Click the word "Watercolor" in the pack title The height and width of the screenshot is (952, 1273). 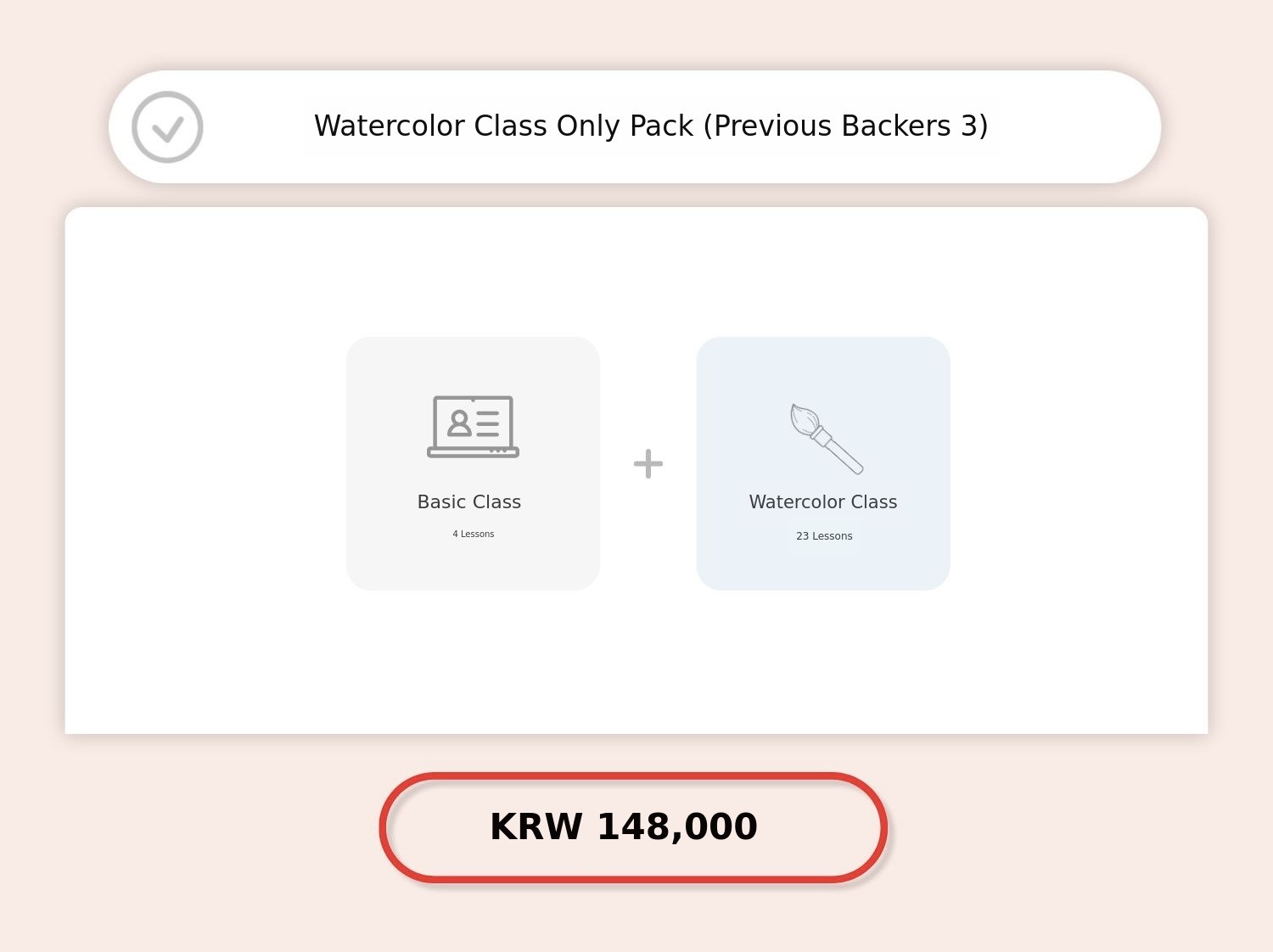click(388, 126)
